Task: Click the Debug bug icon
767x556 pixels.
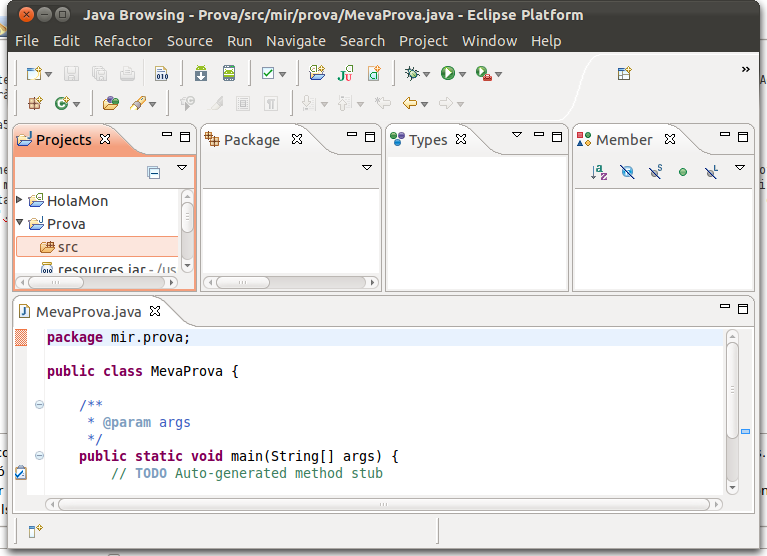Action: (411, 73)
